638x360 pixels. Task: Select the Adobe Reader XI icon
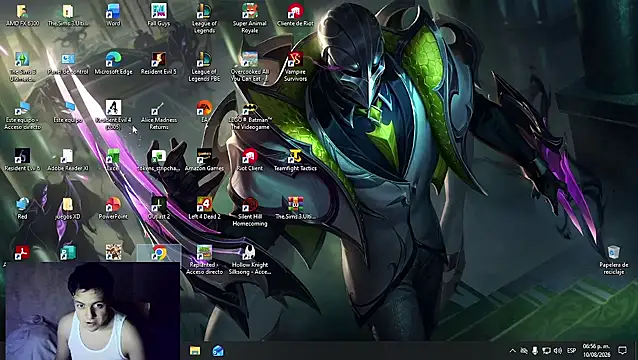(x=68, y=159)
